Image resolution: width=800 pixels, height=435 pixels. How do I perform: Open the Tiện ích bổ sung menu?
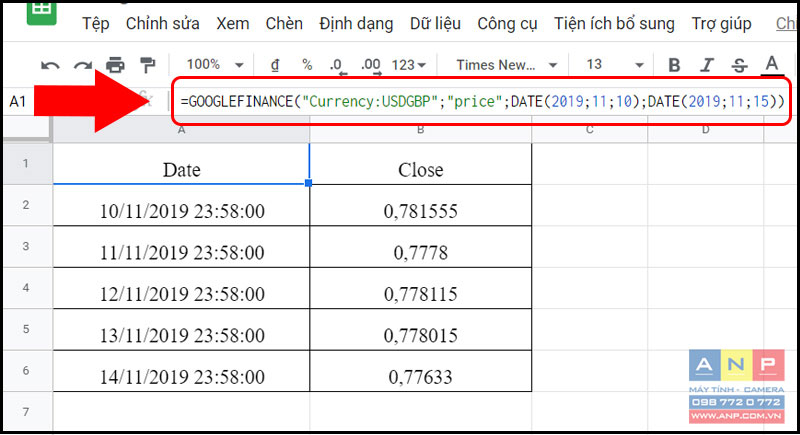614,24
